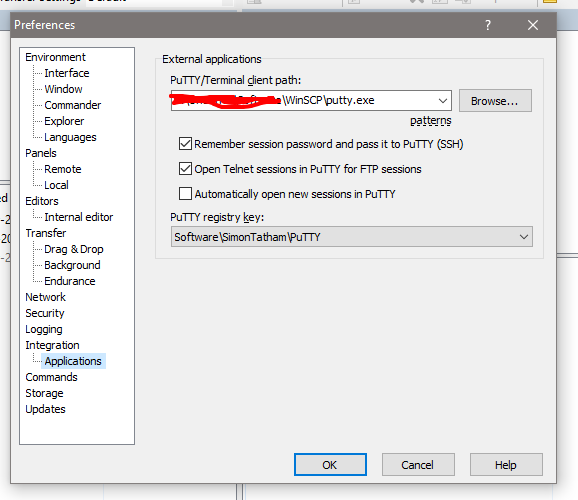Click the Cancel button
578x500 pixels.
pos(418,465)
